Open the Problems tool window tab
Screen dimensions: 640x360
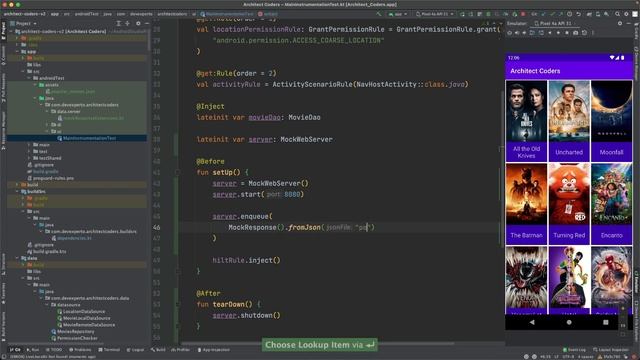pos(80,350)
